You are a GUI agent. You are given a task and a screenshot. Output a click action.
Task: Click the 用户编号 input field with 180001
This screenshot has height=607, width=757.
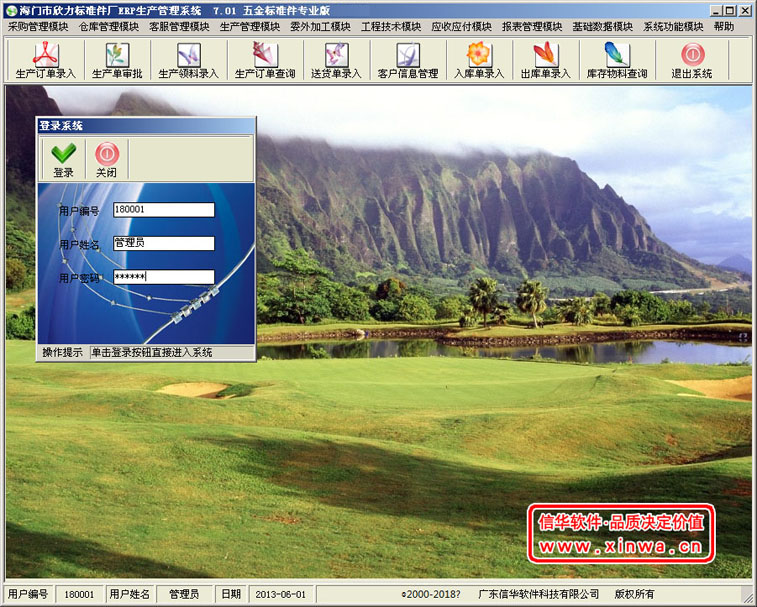coord(164,210)
